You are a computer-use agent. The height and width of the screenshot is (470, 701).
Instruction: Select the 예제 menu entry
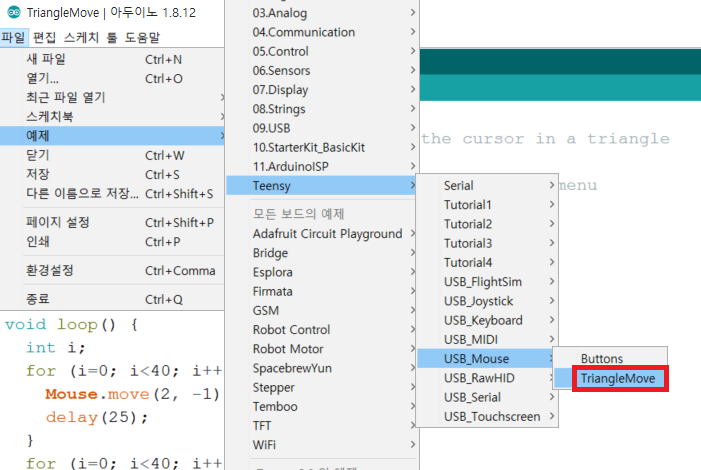tap(112, 135)
